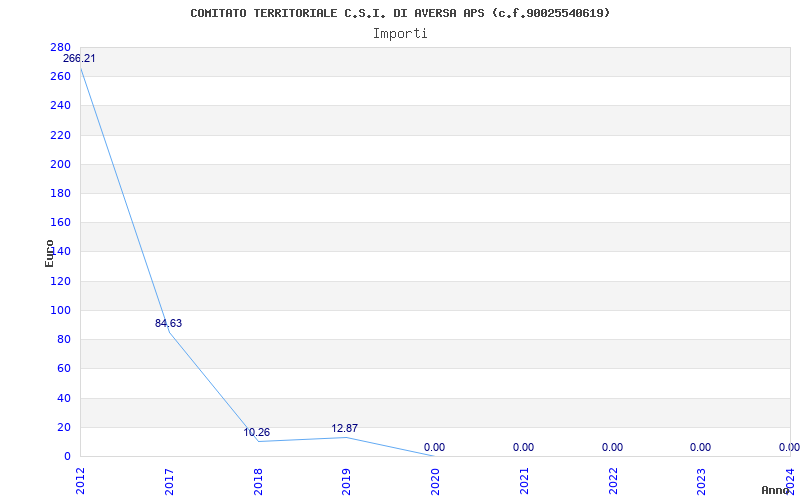
Task: Select the 10.26 data label
Action: (257, 433)
